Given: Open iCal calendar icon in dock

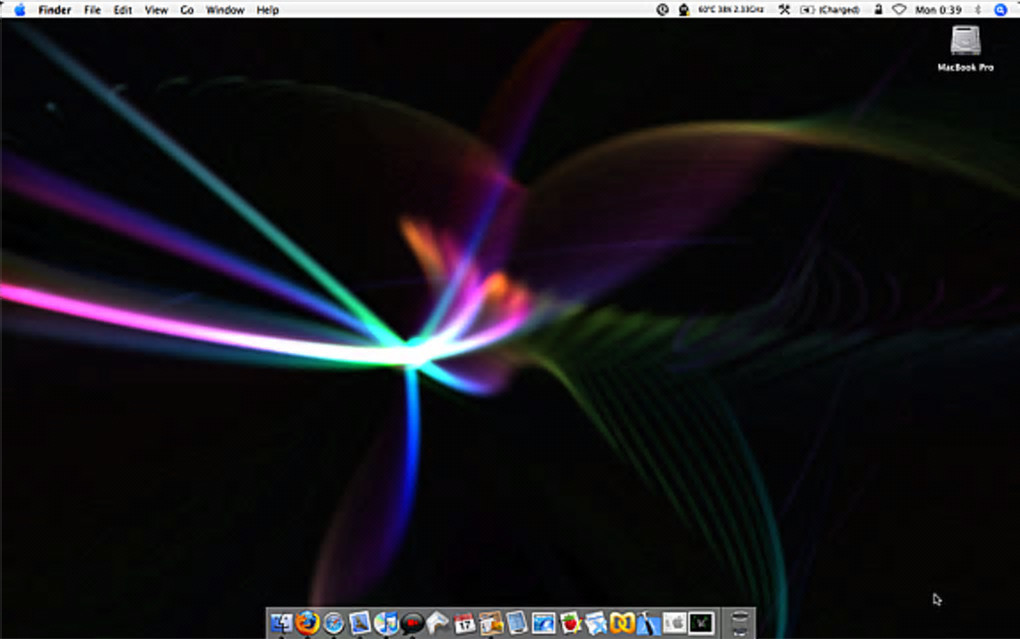Looking at the screenshot, I should click(x=464, y=623).
